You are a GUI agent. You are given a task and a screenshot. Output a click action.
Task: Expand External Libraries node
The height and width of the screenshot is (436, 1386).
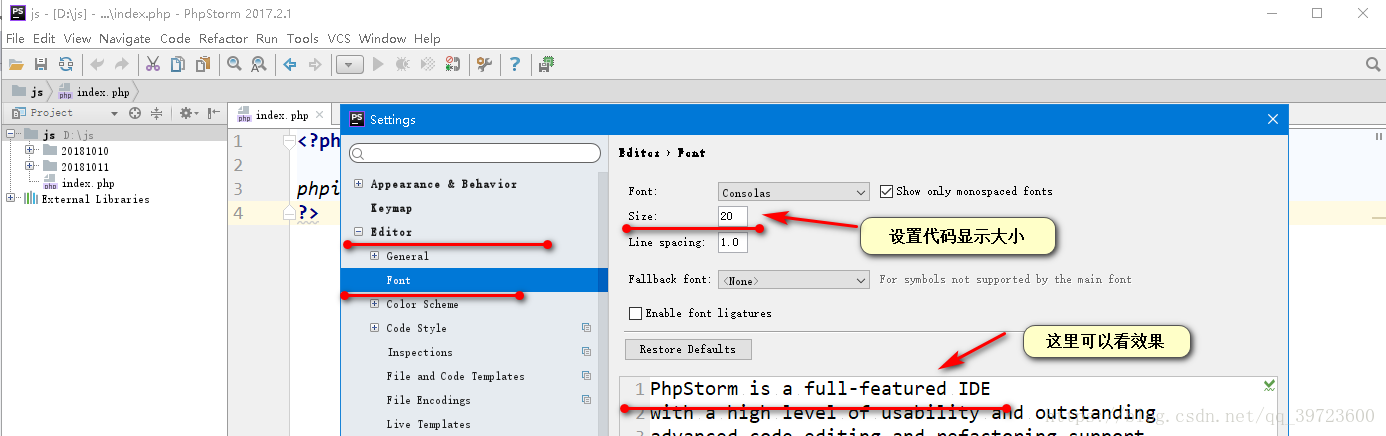(x=11, y=198)
